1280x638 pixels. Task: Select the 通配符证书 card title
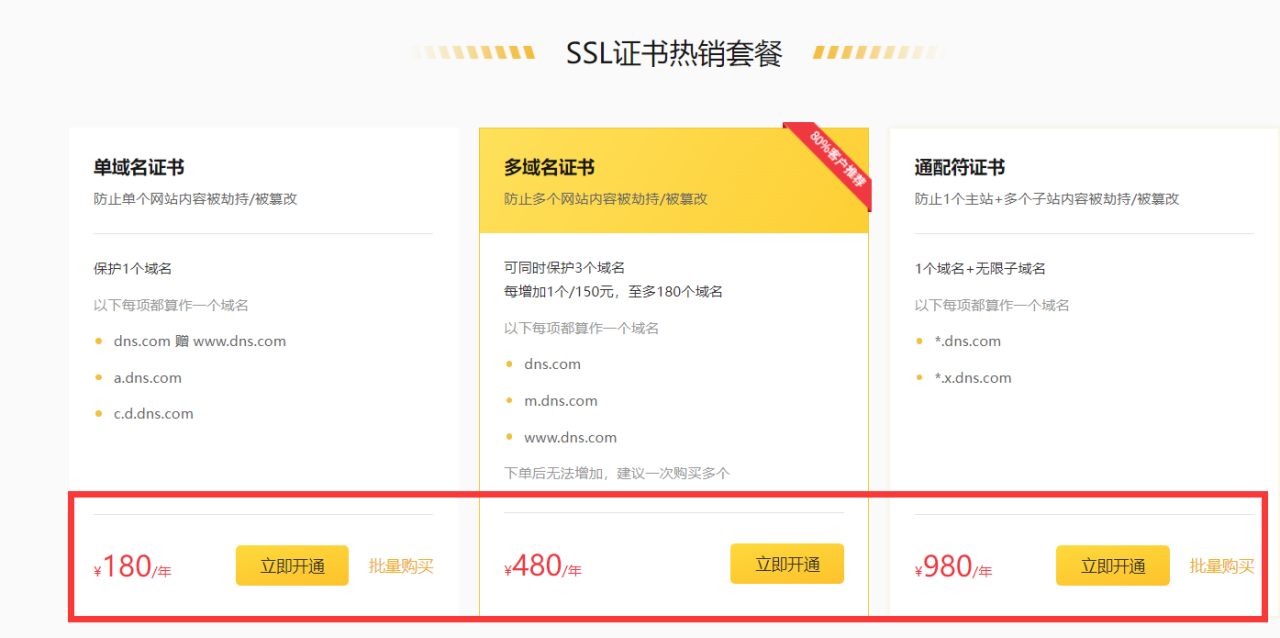(960, 168)
